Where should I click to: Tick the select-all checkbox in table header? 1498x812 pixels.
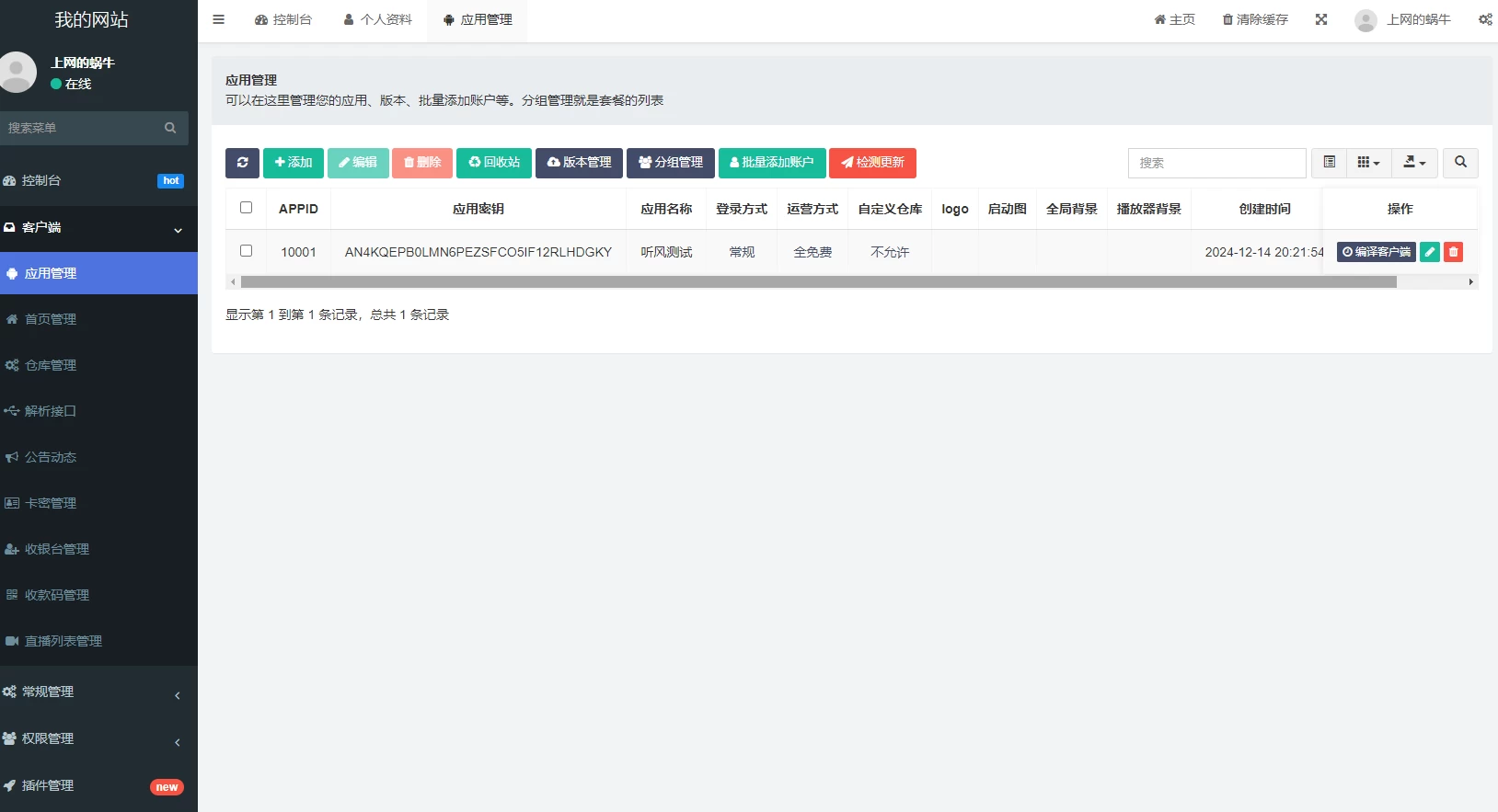click(246, 208)
